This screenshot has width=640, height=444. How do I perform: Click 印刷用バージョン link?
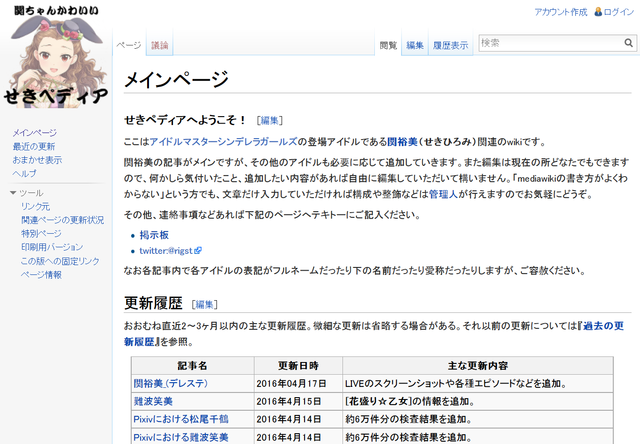click(x=52, y=247)
